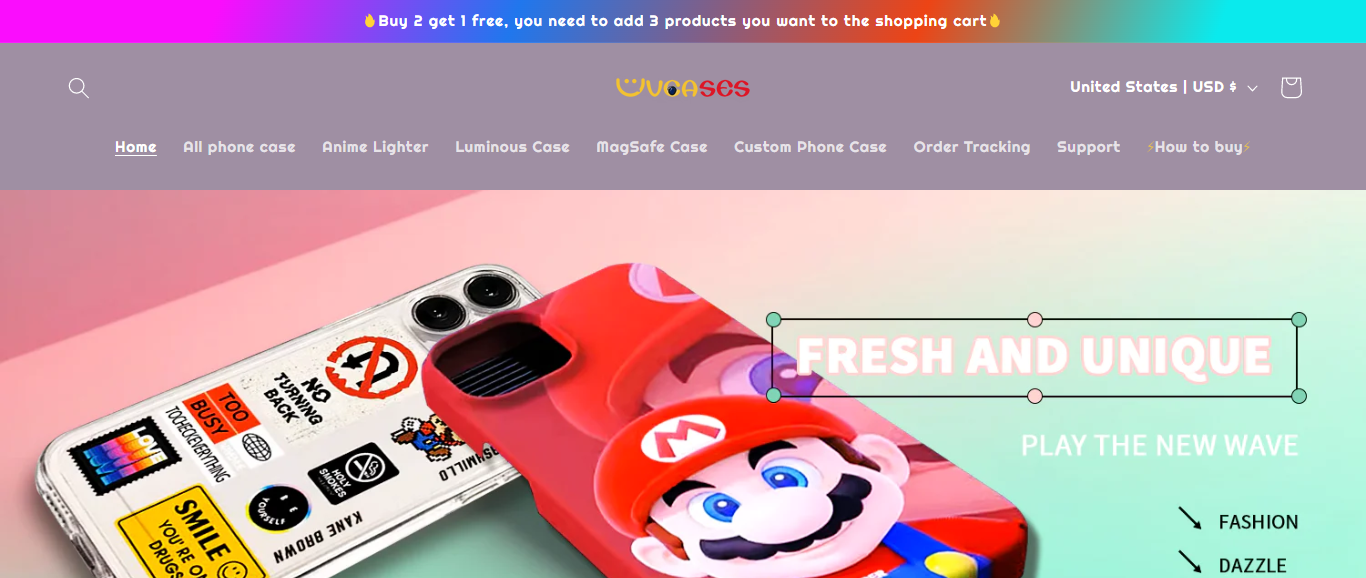Screen dimensions: 1366x578
Task: Visit the MagSafe Case category
Action: tap(652, 147)
